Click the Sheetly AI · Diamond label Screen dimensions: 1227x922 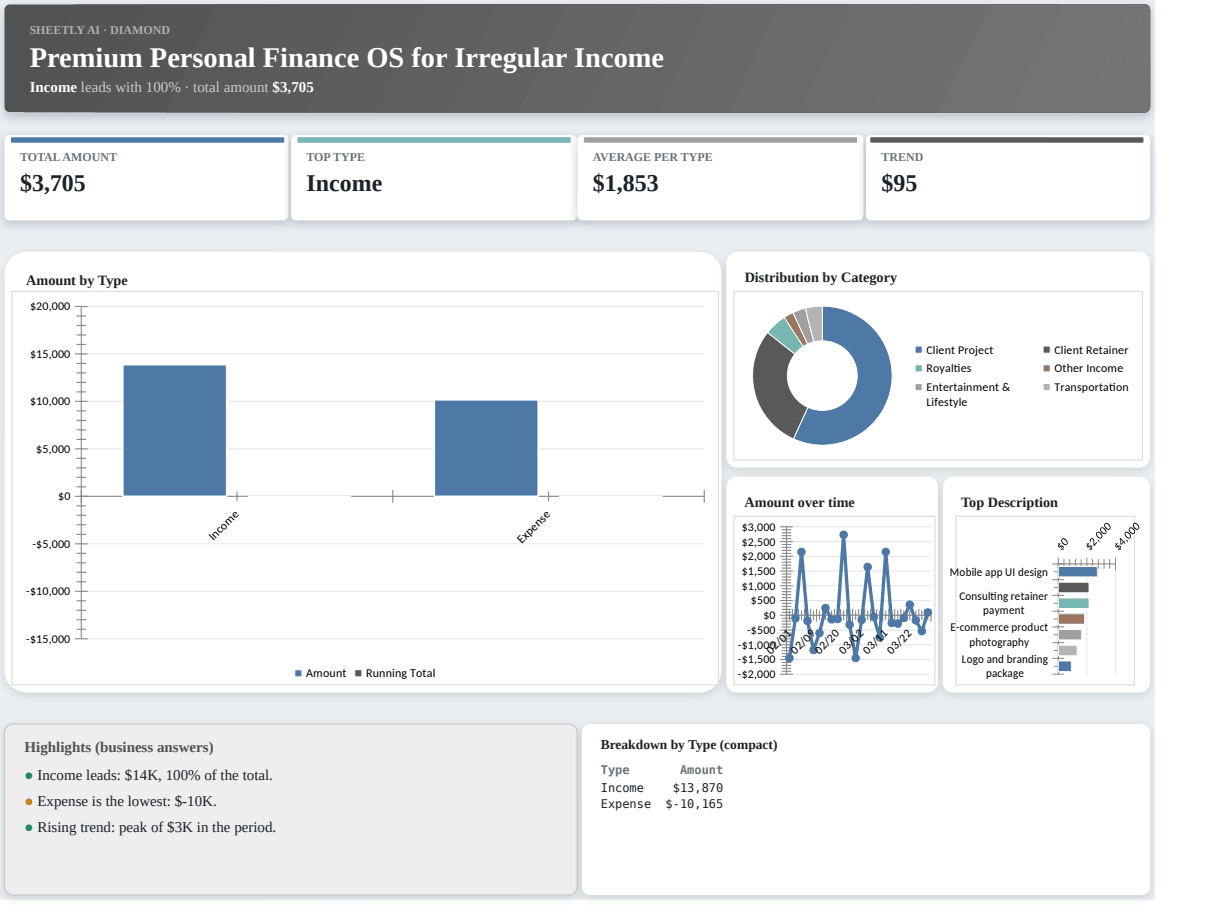click(x=100, y=30)
